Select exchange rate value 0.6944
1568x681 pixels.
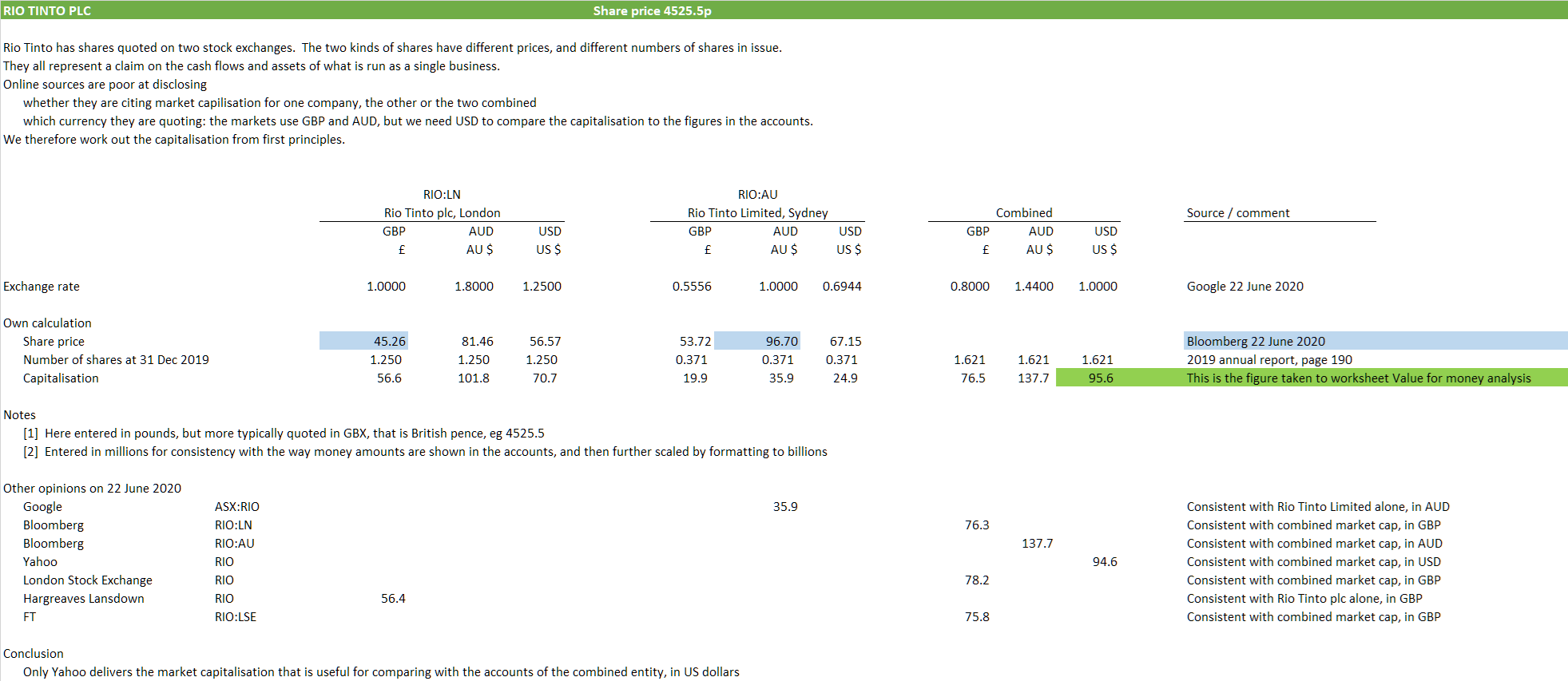[842, 286]
